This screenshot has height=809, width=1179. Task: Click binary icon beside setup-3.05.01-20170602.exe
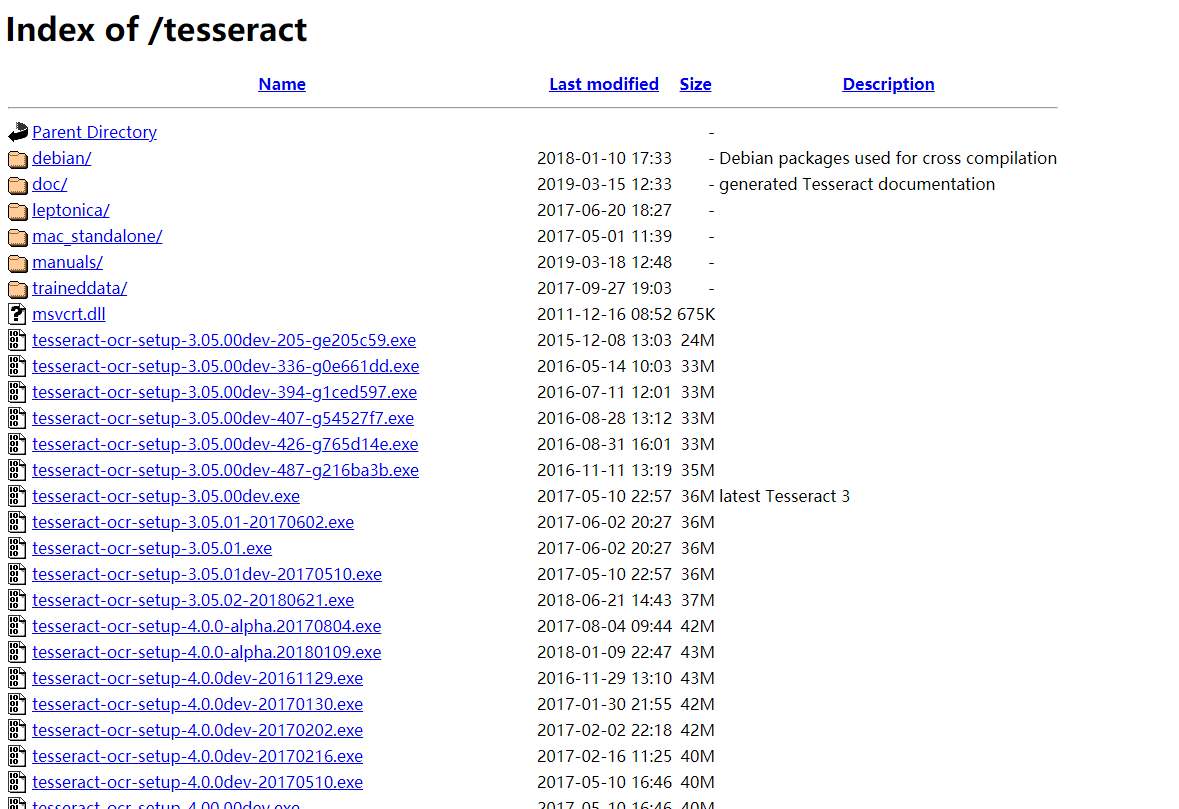(17, 523)
